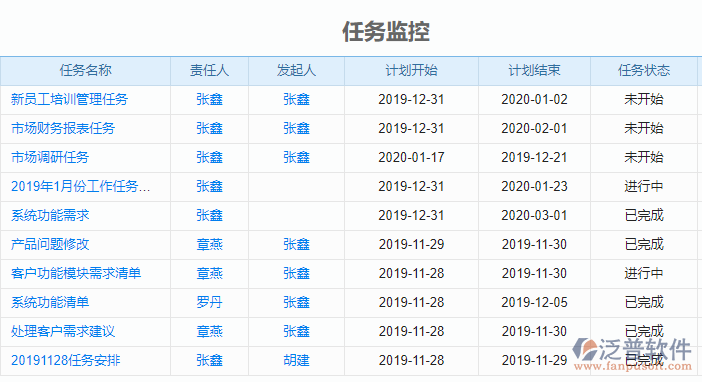This screenshot has width=702, height=382.
Task: Select planned end date 2020-01-02
Action: 535,99
